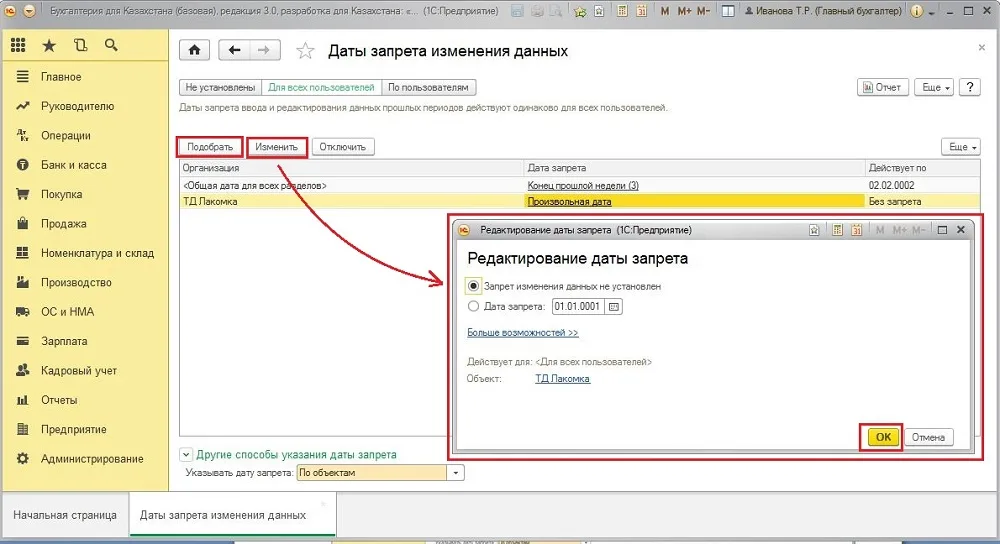This screenshot has width=1000, height=544.
Task: Click the green star favorites icon in title bar
Action: point(580,11)
